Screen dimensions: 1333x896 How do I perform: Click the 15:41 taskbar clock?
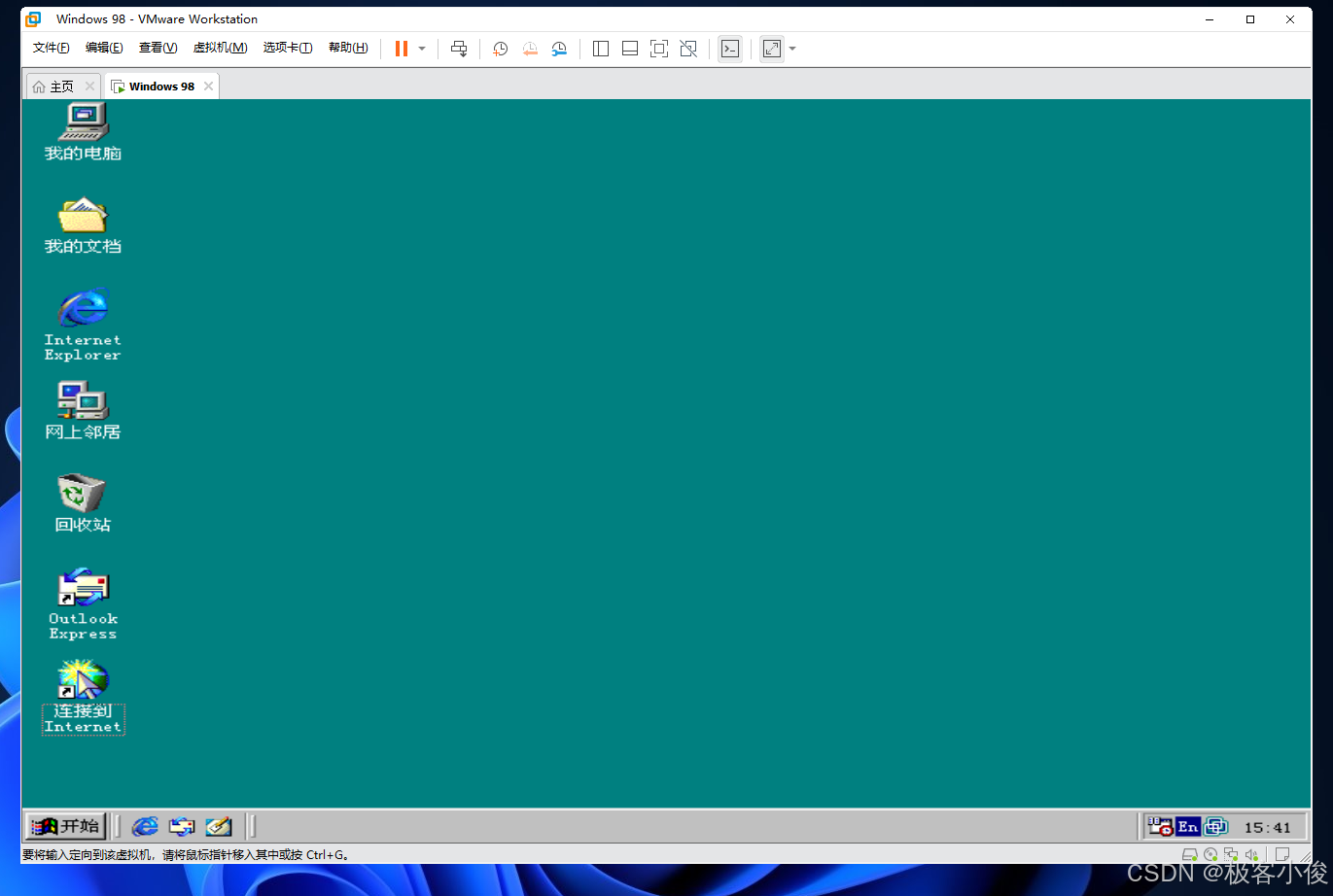coord(1268,827)
